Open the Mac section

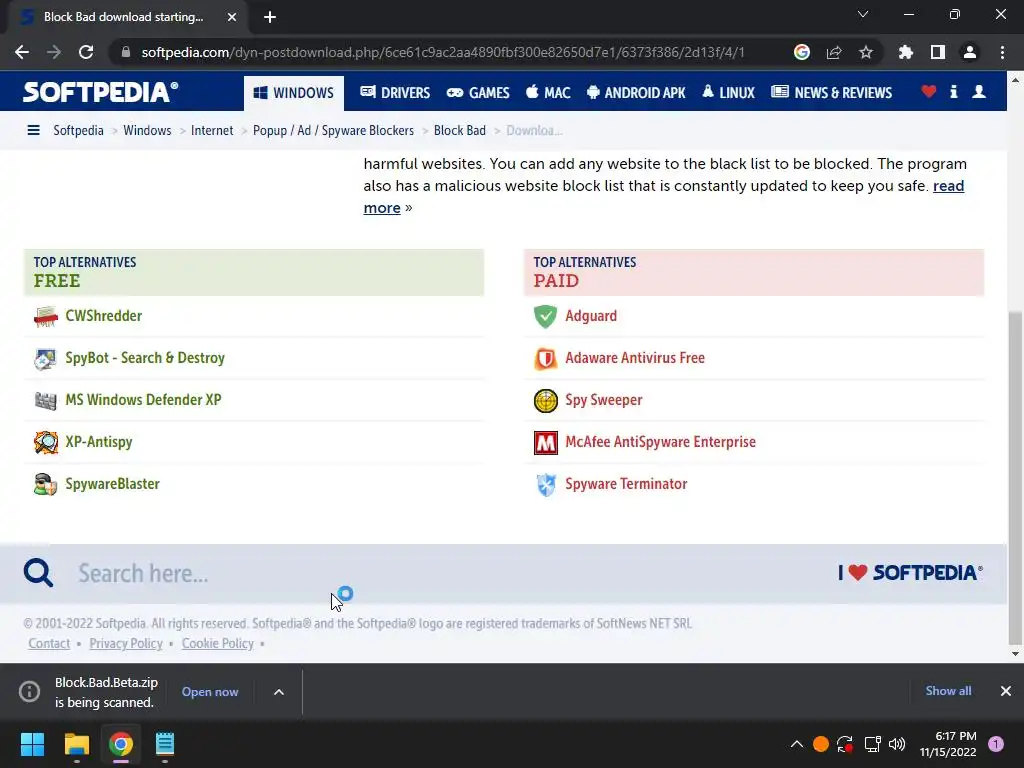(x=549, y=93)
